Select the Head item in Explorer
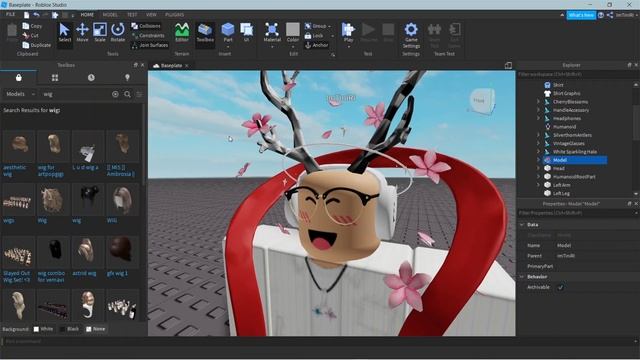Screen dimensions: 640x360 click(x=559, y=168)
